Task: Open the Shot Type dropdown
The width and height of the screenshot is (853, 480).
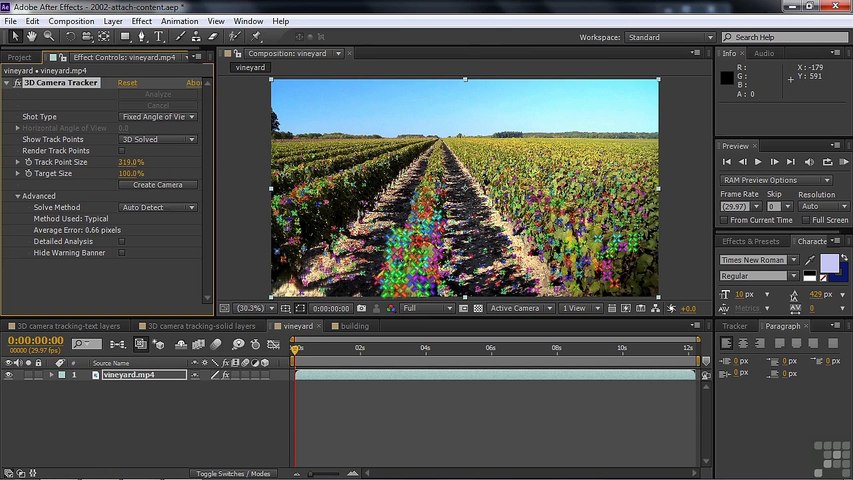Action: (x=158, y=117)
